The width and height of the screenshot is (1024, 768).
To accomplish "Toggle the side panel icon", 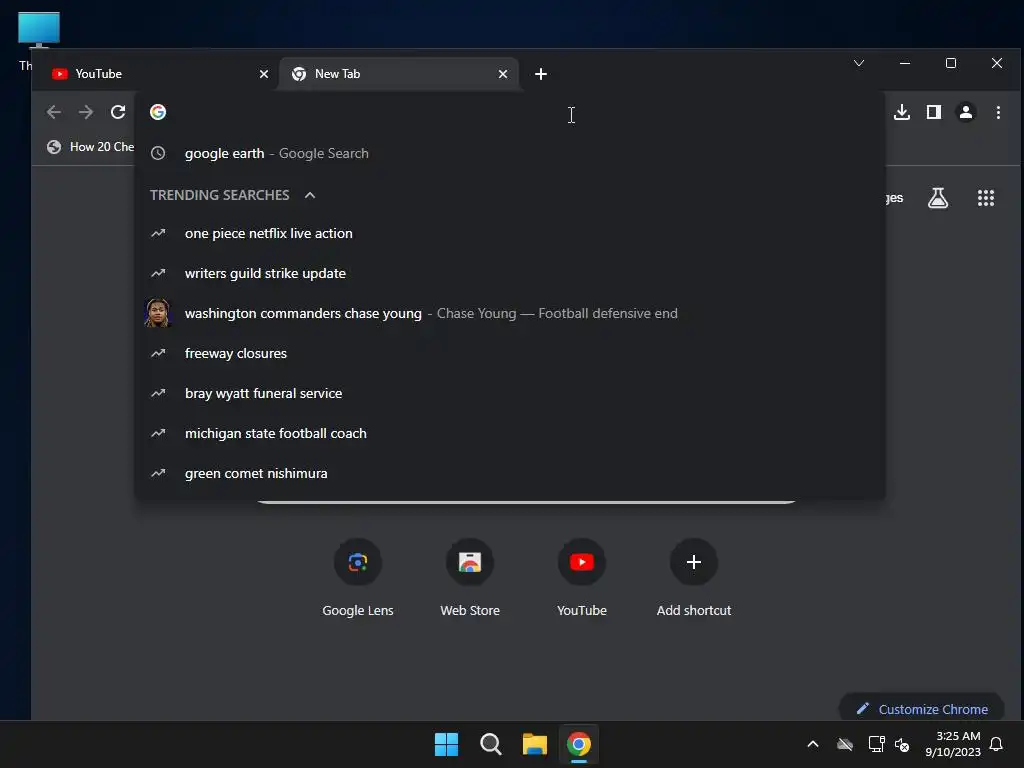I will [934, 112].
